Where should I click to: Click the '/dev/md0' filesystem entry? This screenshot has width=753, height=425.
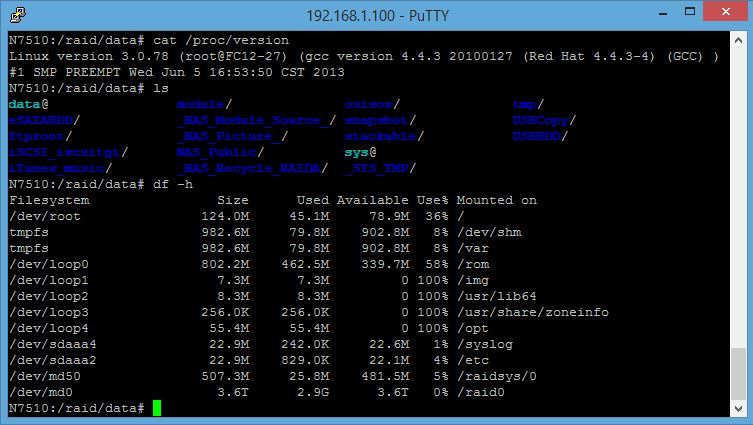click(41, 392)
